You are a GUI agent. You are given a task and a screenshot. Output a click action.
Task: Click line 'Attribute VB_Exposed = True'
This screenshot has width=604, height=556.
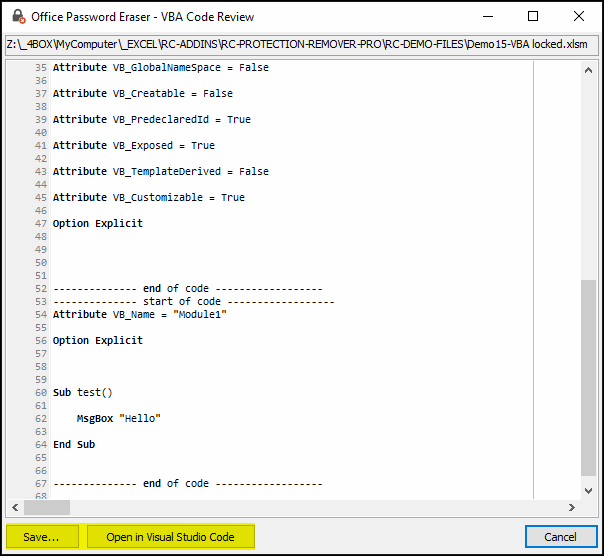(x=134, y=146)
